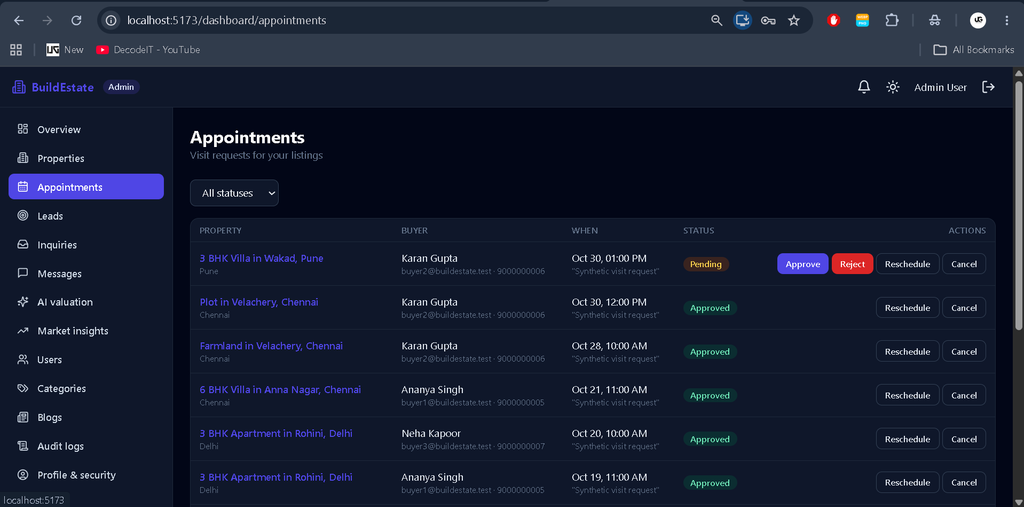Approve the 3 BHK Villa Wakad appointment

[803, 264]
